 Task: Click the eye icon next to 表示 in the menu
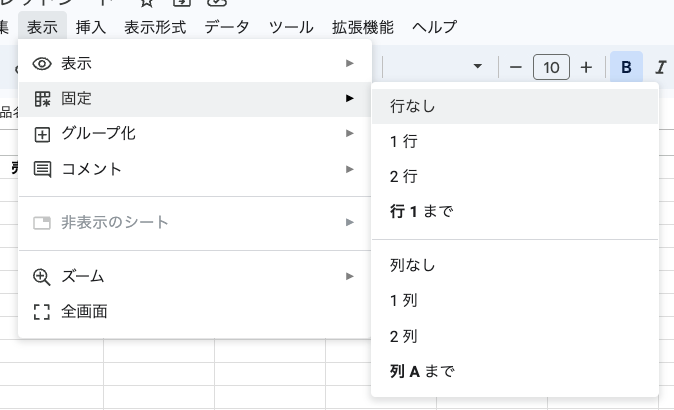pyautogui.click(x=42, y=63)
